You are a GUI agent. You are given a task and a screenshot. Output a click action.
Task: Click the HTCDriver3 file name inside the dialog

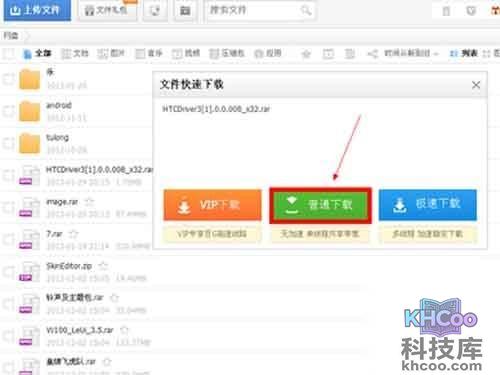coord(216,109)
